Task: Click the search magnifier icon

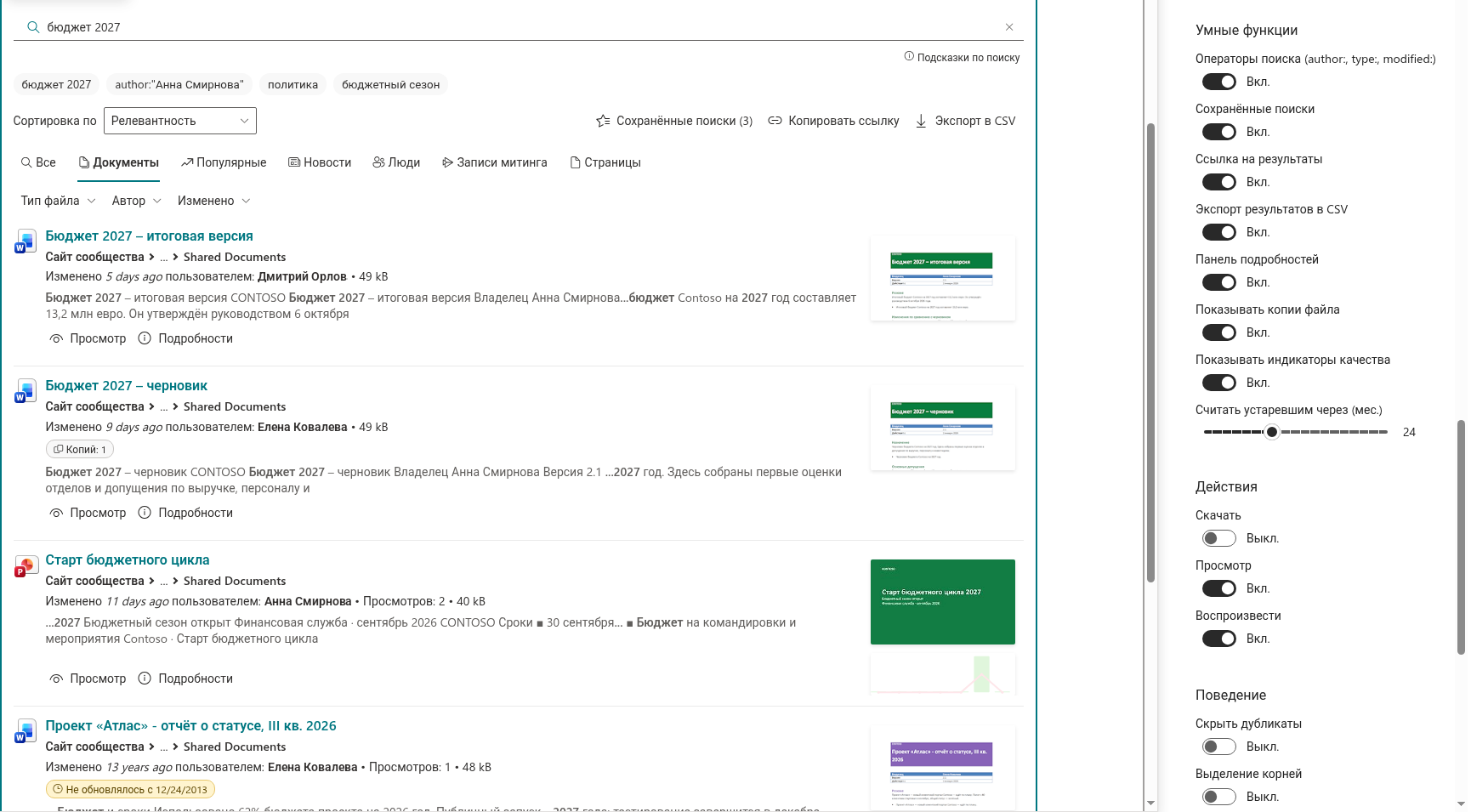Action: click(x=33, y=27)
